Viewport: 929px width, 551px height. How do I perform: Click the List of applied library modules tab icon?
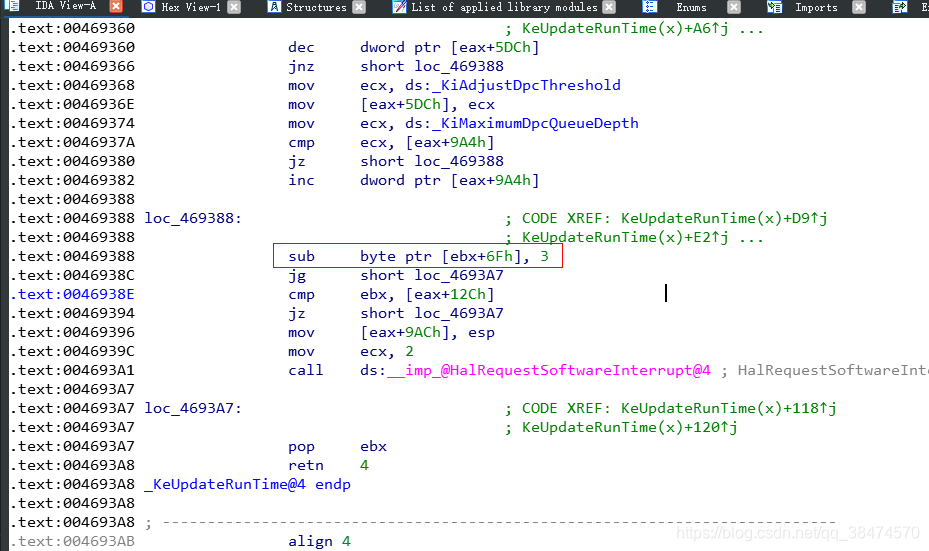pos(400,7)
